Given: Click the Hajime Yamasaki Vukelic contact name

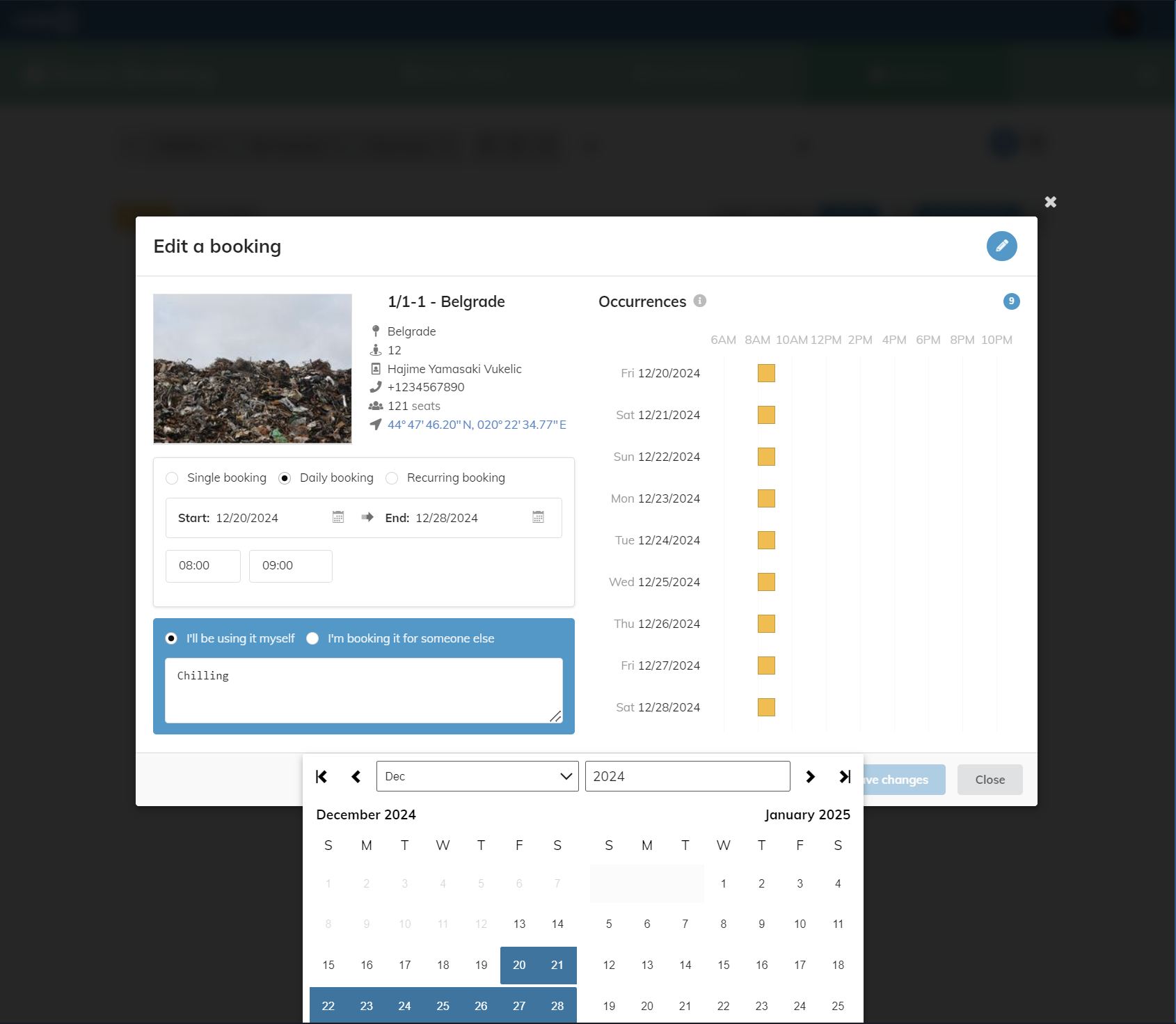Looking at the screenshot, I should pyautogui.click(x=454, y=369).
